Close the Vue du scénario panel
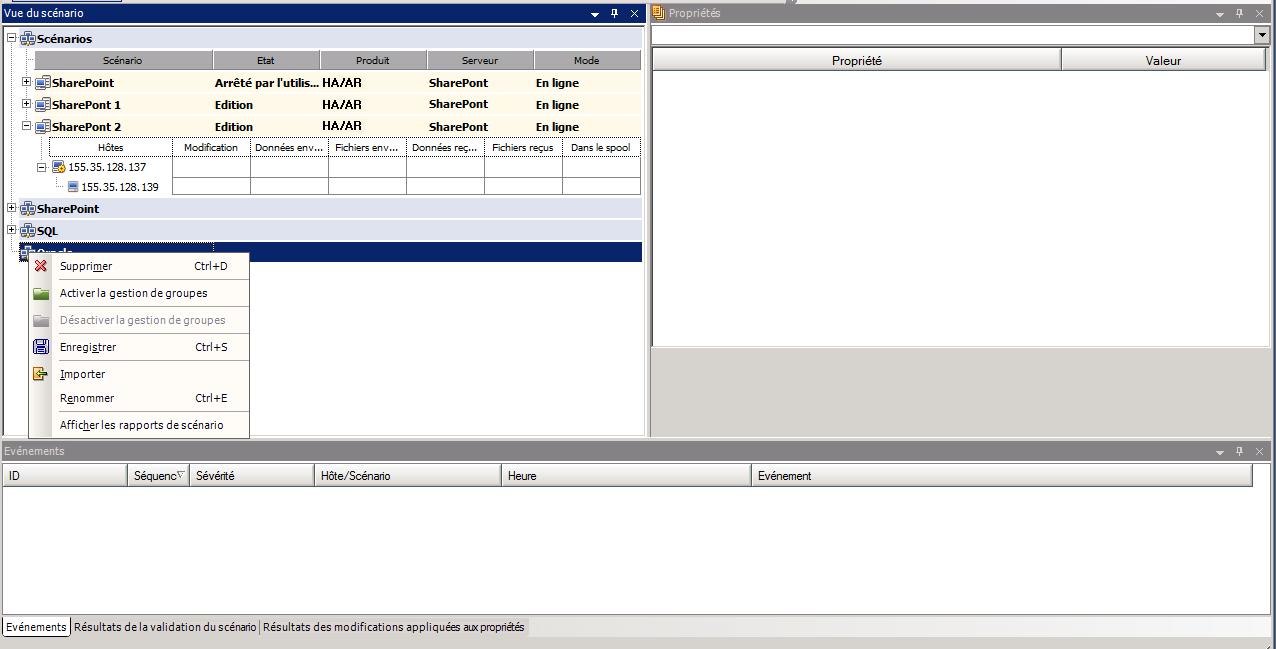The height and width of the screenshot is (649, 1276). (x=634, y=14)
